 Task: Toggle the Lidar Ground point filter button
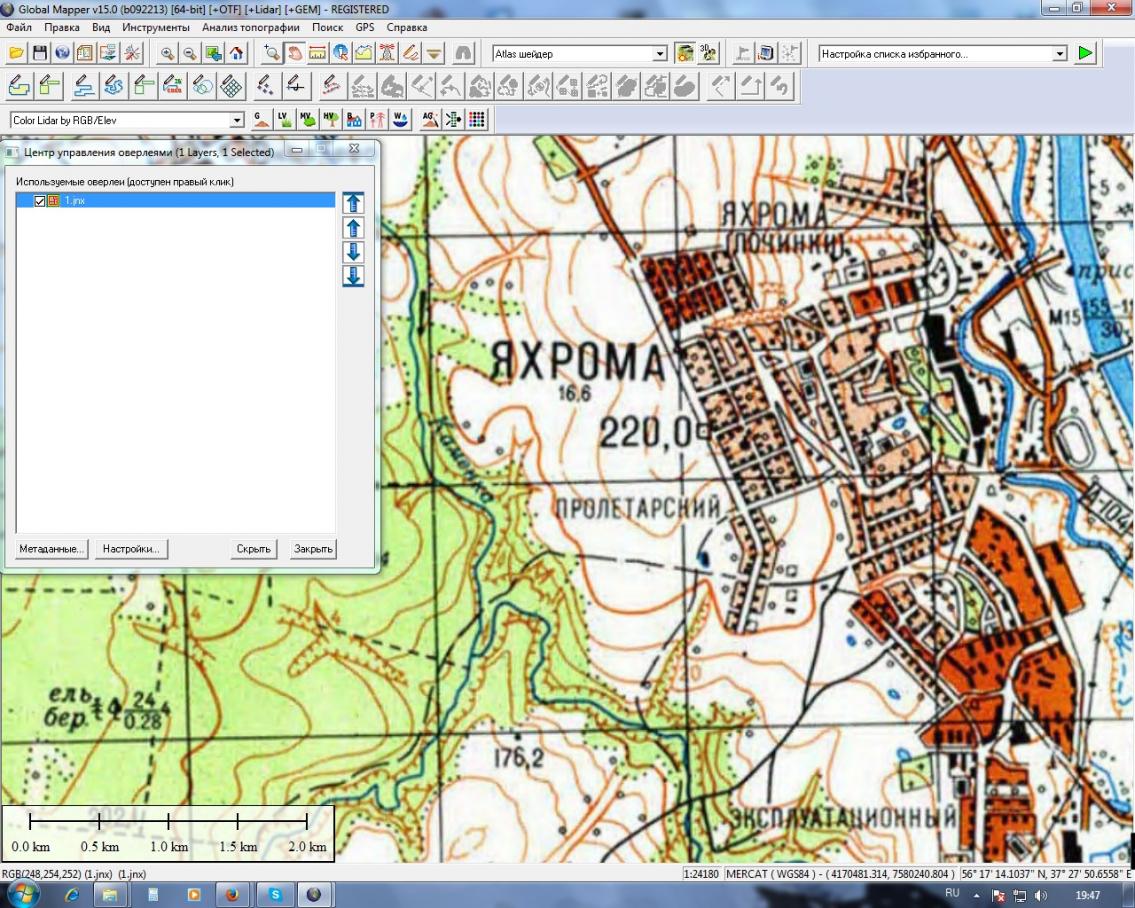(x=261, y=120)
